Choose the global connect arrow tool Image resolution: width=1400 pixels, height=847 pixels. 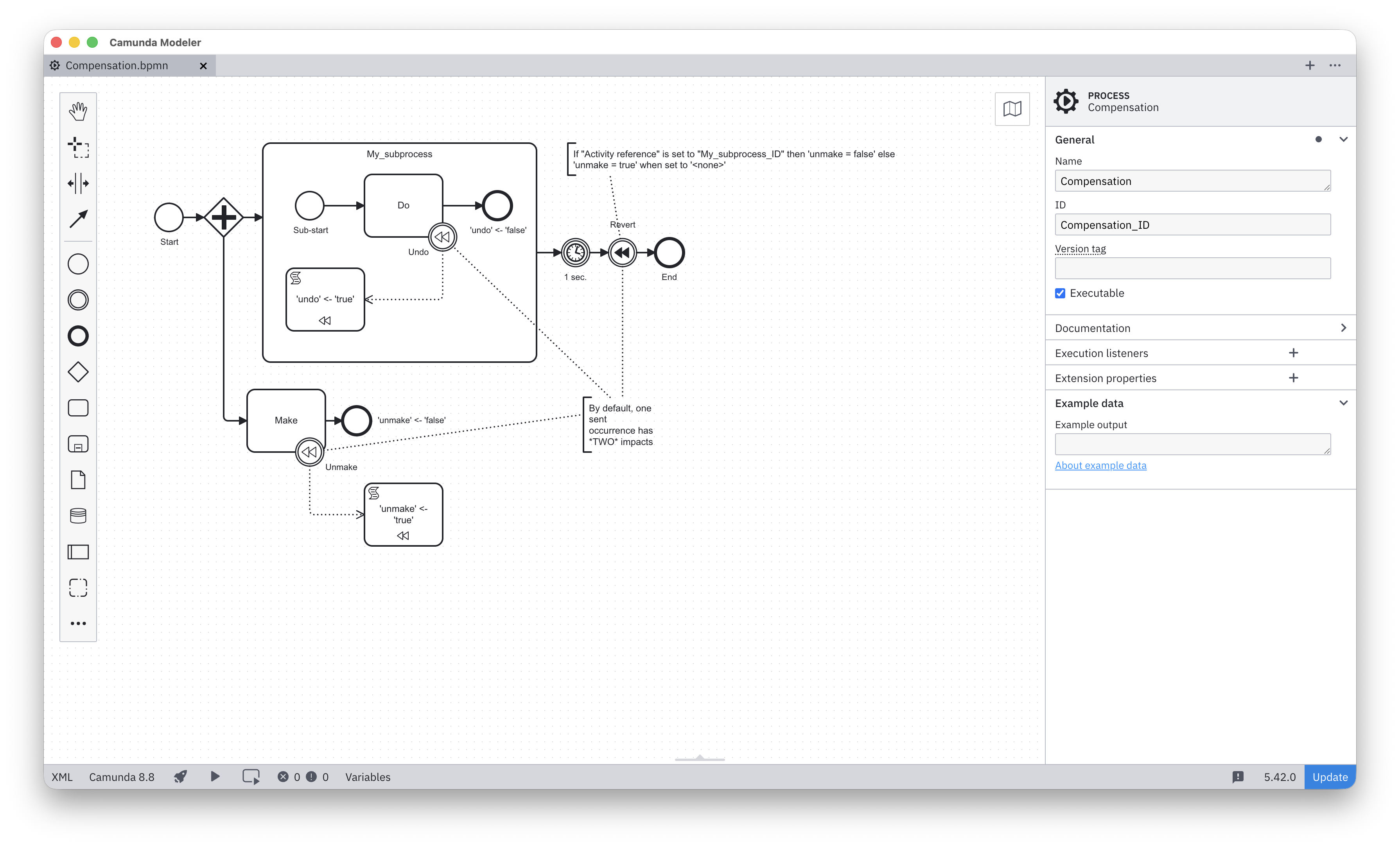[78, 219]
